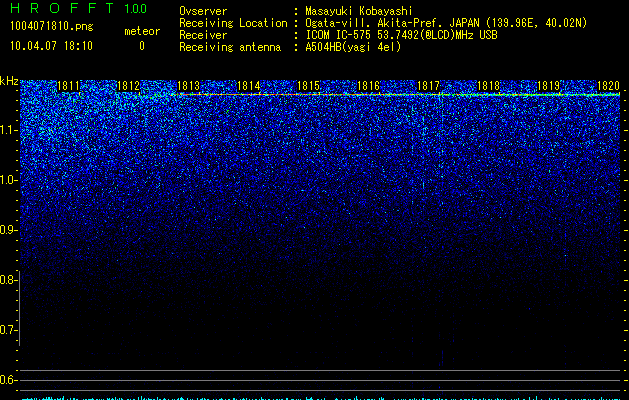This screenshot has width=629, height=400.
Task: Click the meteor label
Action: [x=142, y=31]
